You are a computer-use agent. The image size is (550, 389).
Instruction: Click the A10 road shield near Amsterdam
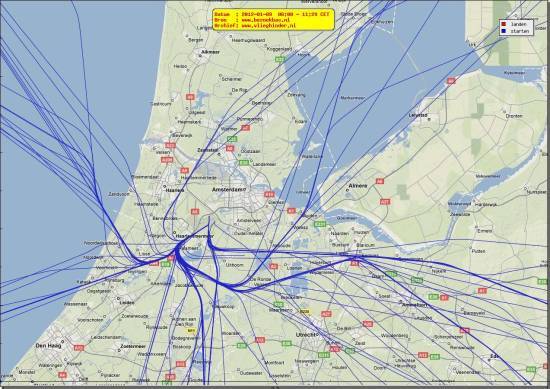269,194
